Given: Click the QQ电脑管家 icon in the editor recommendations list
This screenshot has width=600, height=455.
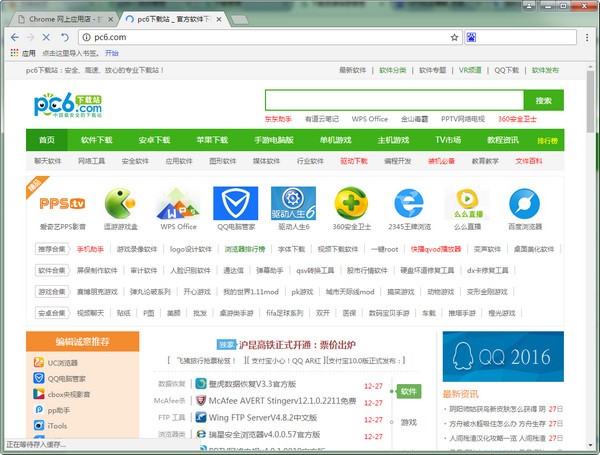Looking at the screenshot, I should [39, 378].
